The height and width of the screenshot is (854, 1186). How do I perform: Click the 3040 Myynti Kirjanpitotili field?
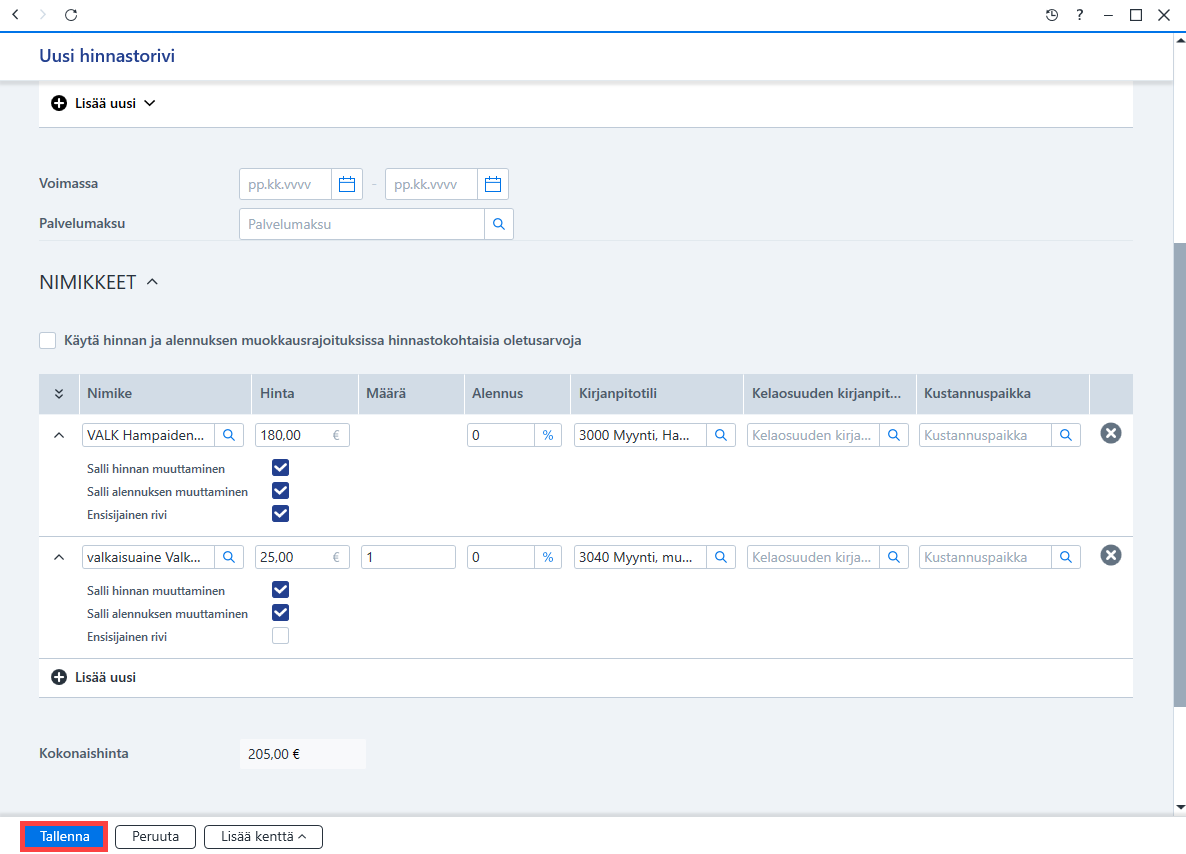coord(640,557)
